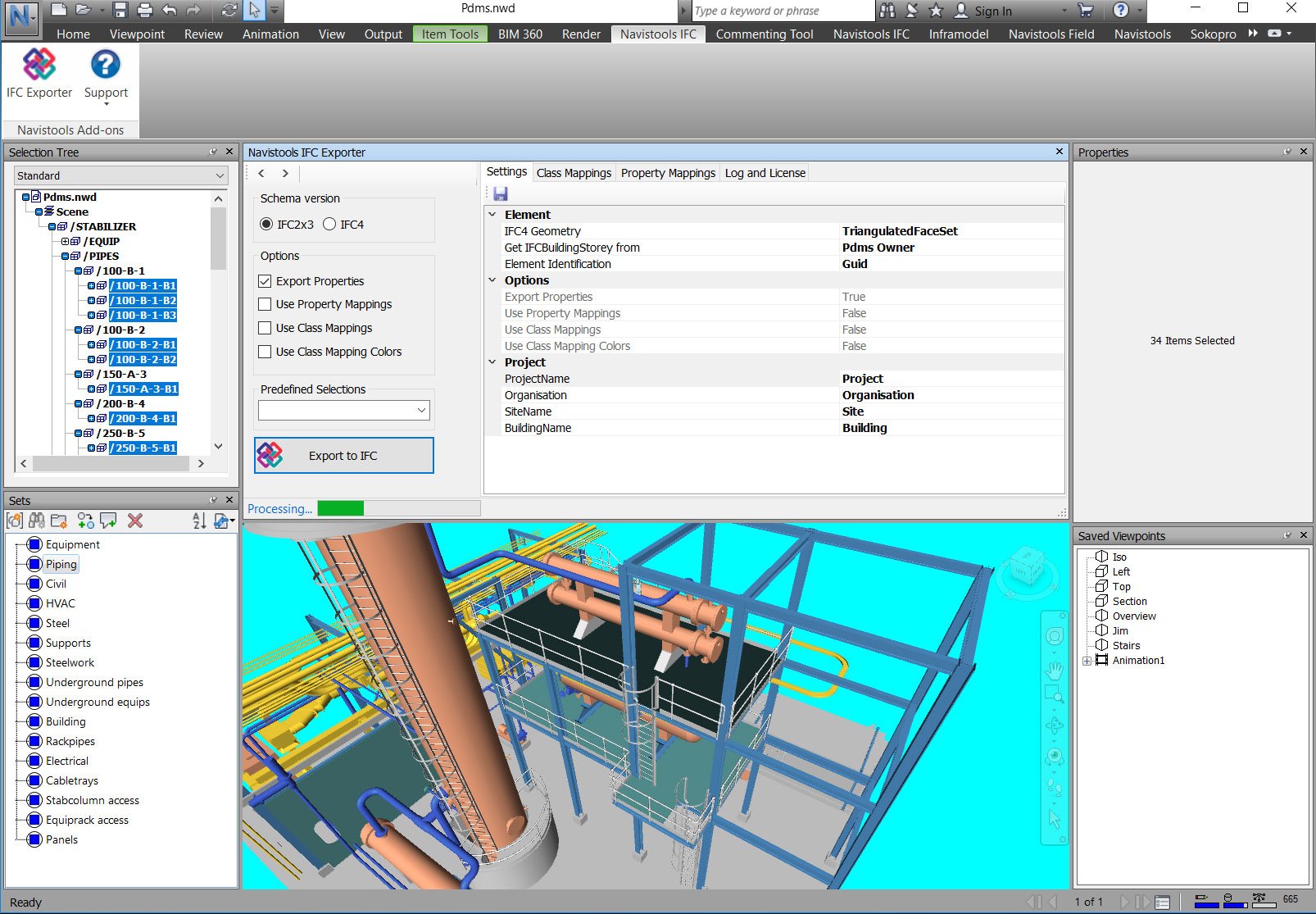The height and width of the screenshot is (914, 1316).
Task: Select Find Items binoculars icon in Sets panel
Action: (x=36, y=521)
